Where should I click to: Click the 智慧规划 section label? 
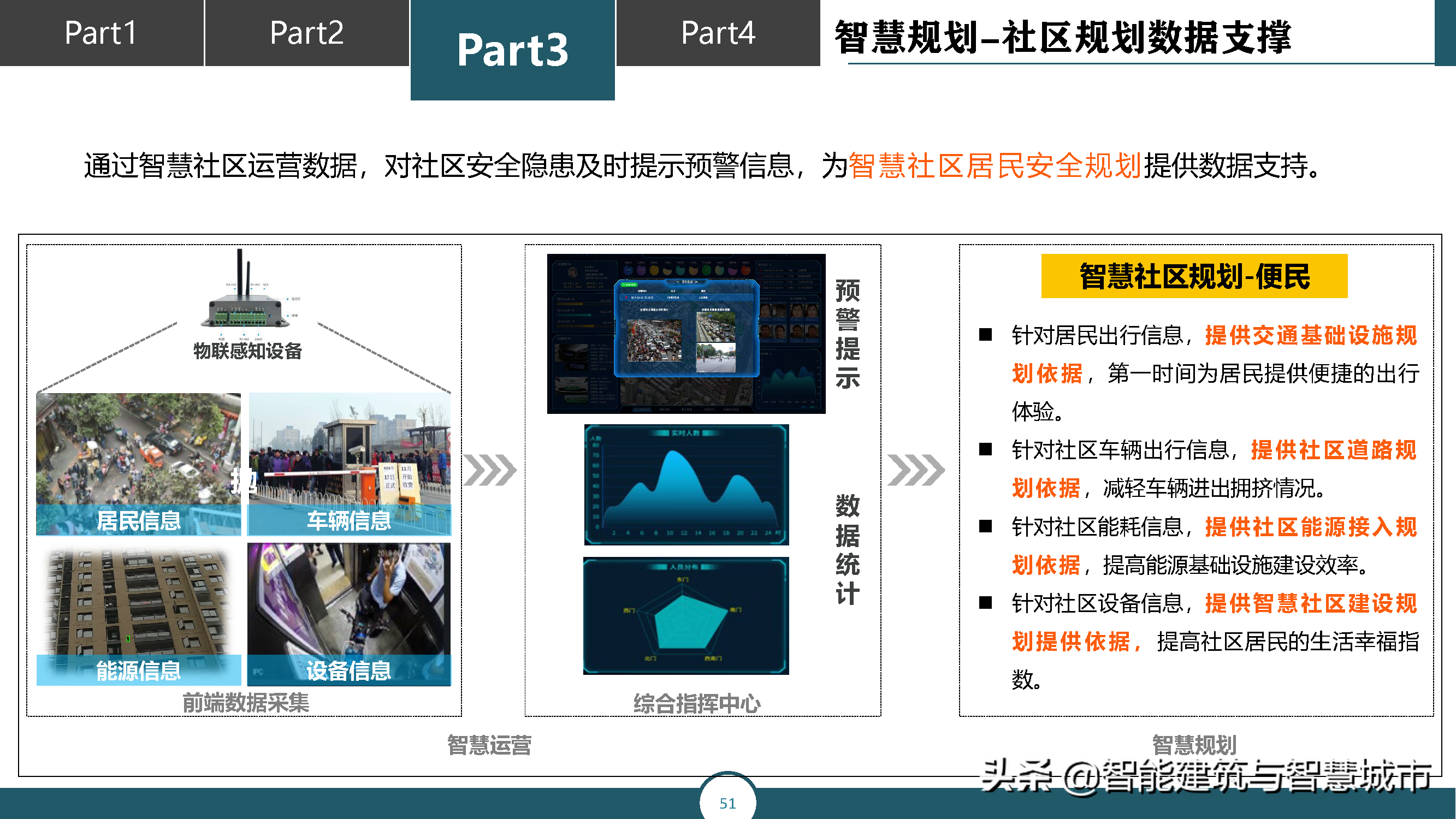(x=1194, y=745)
